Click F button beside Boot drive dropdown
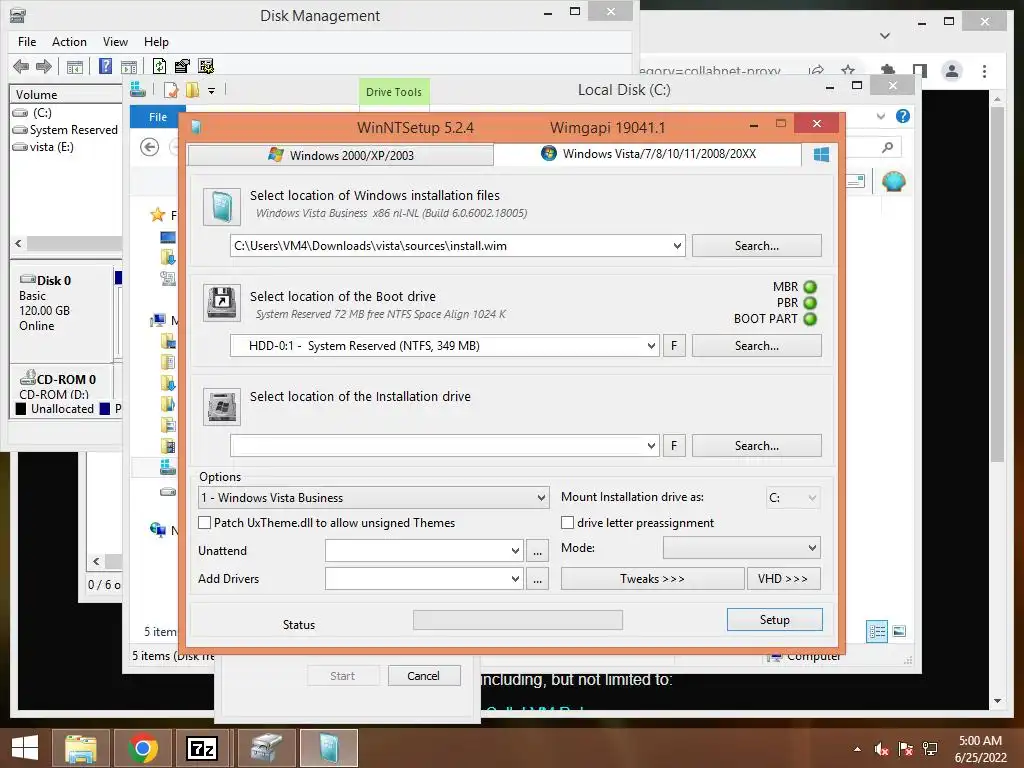This screenshot has height=768, width=1024. [674, 345]
